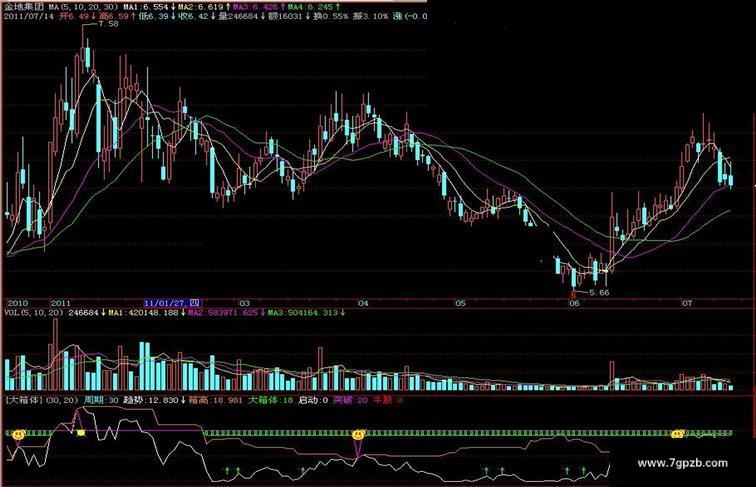Click the red 牛股:0 value
Screen dimensions: 756x487
[x=388, y=400]
